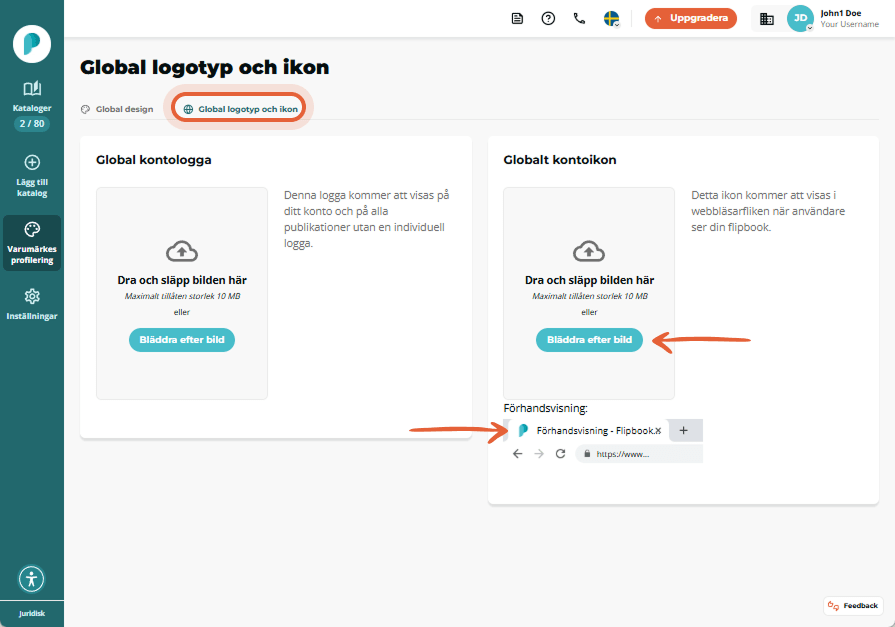The image size is (895, 627).
Task: Select Varumärkes profilering in sidebar
Action: click(x=32, y=243)
